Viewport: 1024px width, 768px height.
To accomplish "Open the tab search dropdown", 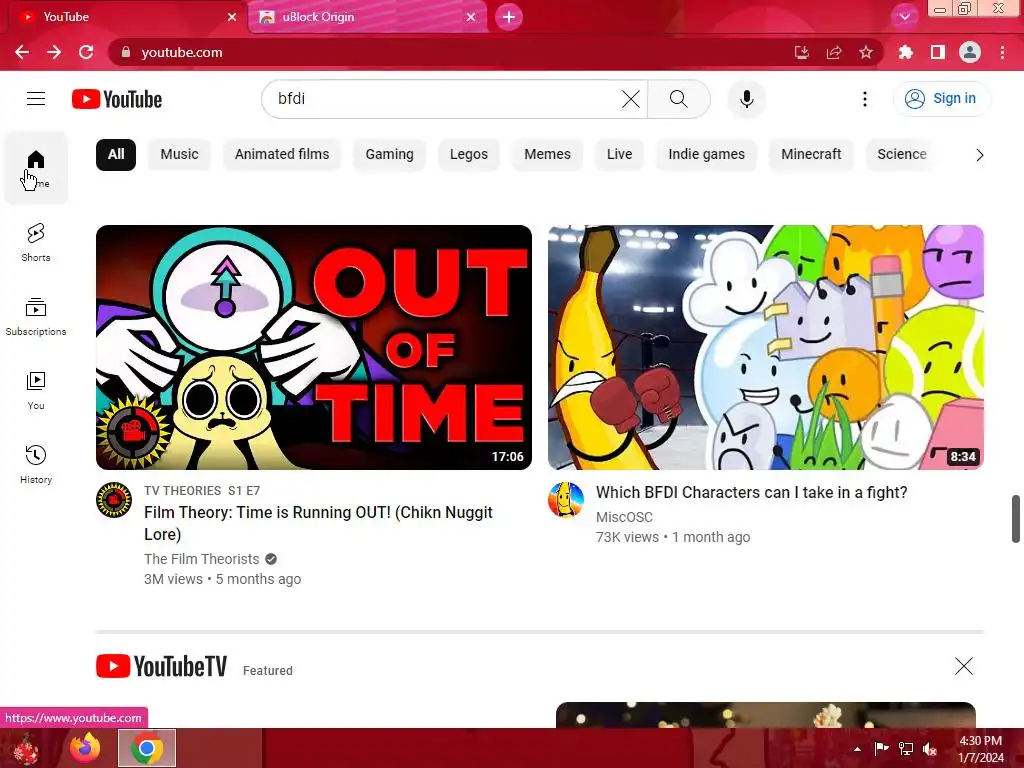I will [904, 17].
